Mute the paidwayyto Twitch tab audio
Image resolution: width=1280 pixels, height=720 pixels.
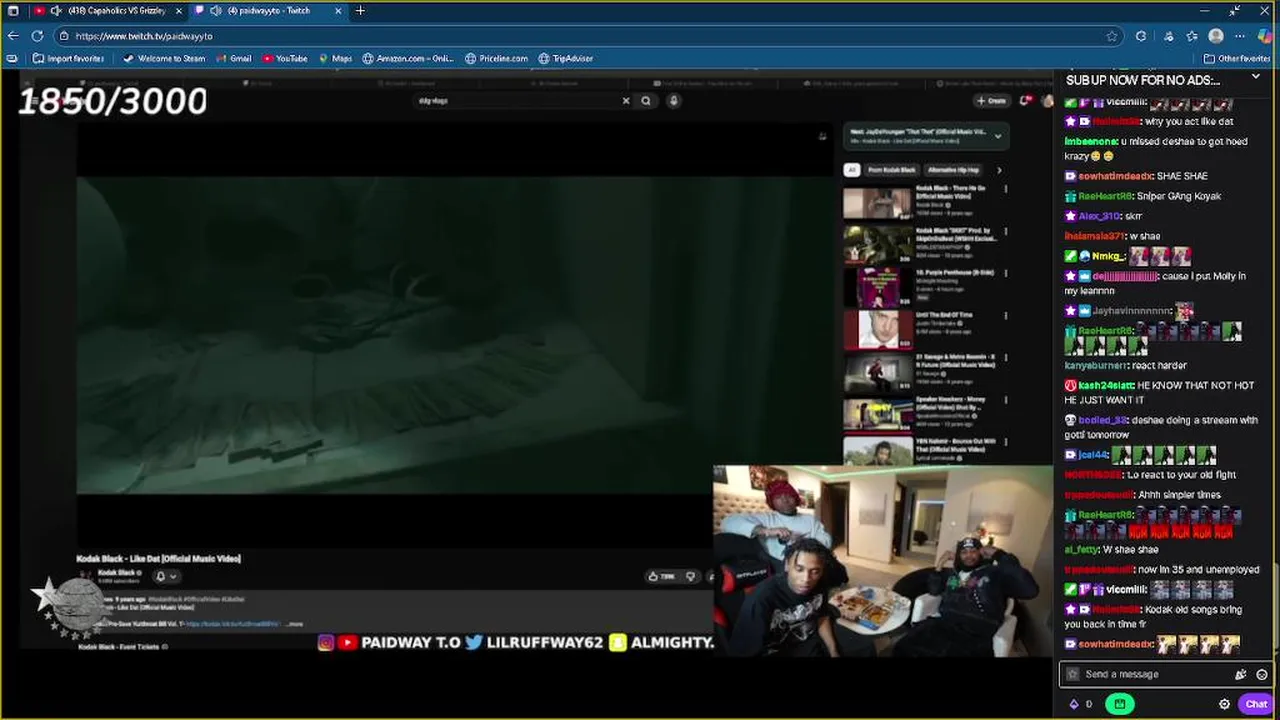click(x=215, y=11)
